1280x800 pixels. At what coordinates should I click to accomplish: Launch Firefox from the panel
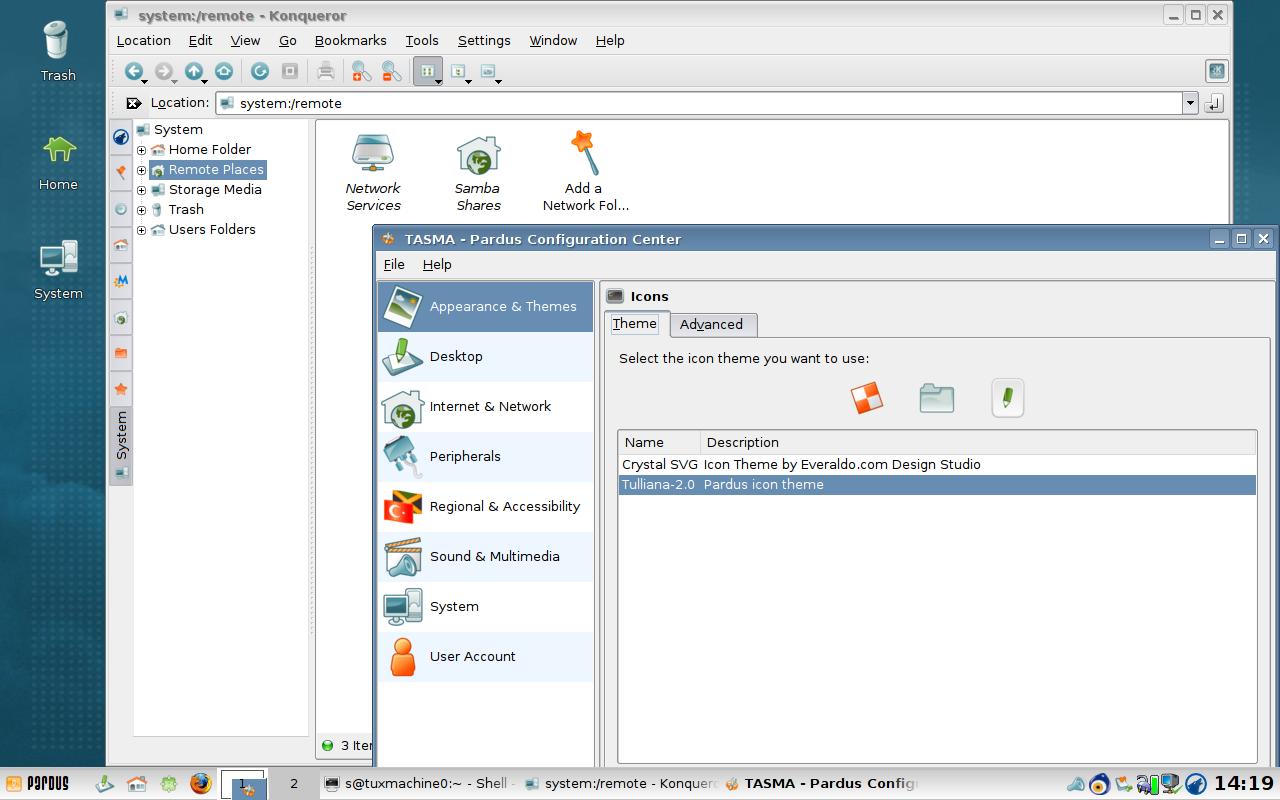(x=201, y=783)
